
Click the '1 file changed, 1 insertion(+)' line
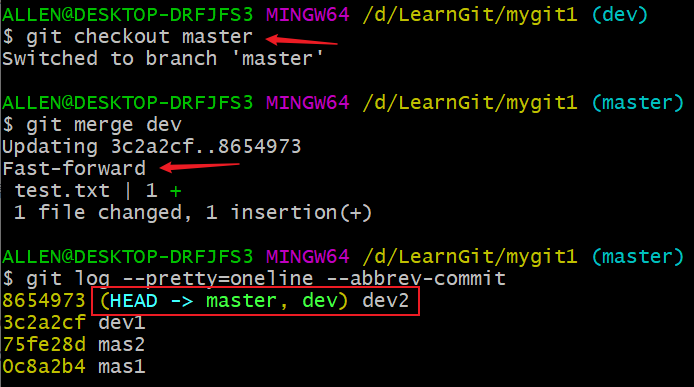(193, 213)
